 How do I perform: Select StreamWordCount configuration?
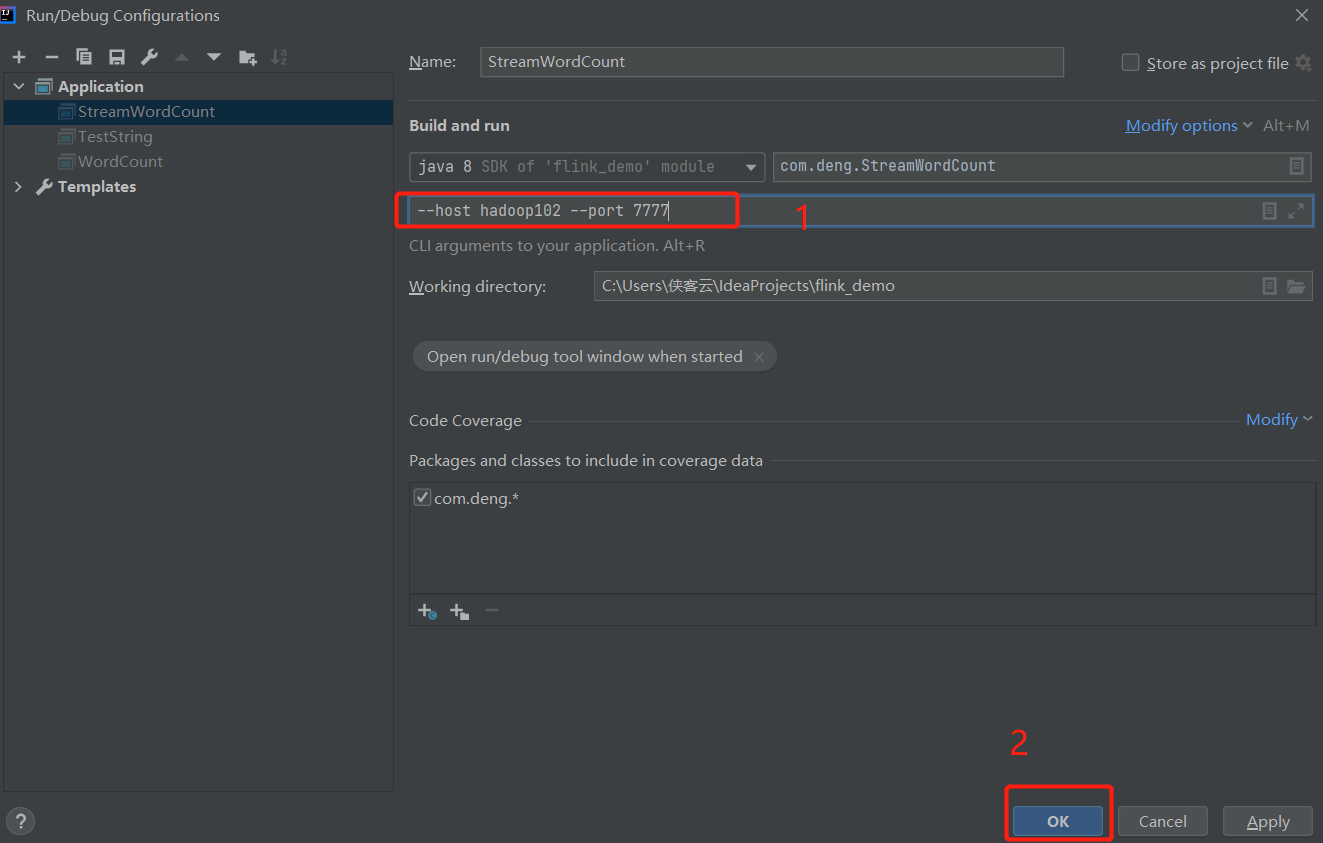tap(198, 112)
